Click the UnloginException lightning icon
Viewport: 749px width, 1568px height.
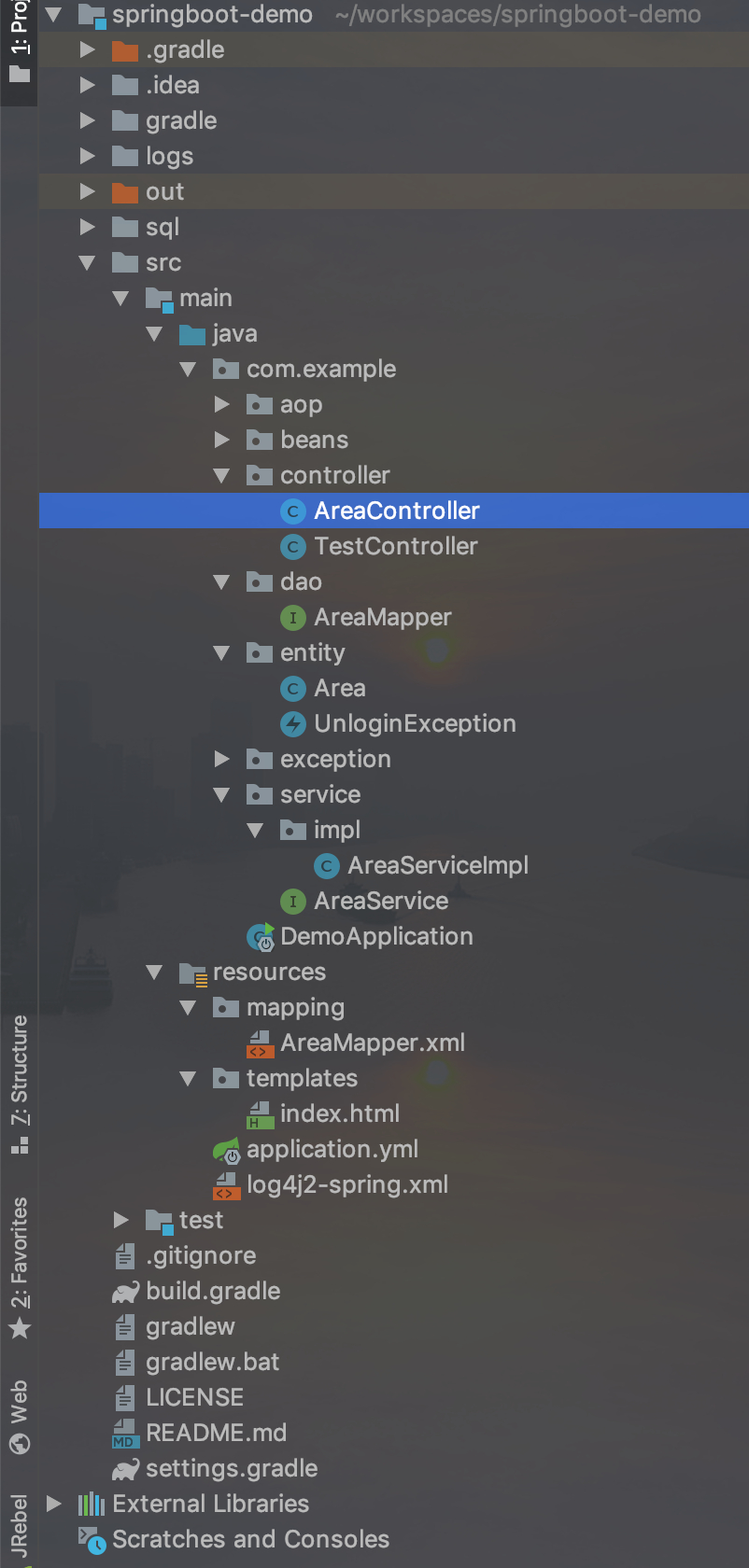pyautogui.click(x=293, y=724)
